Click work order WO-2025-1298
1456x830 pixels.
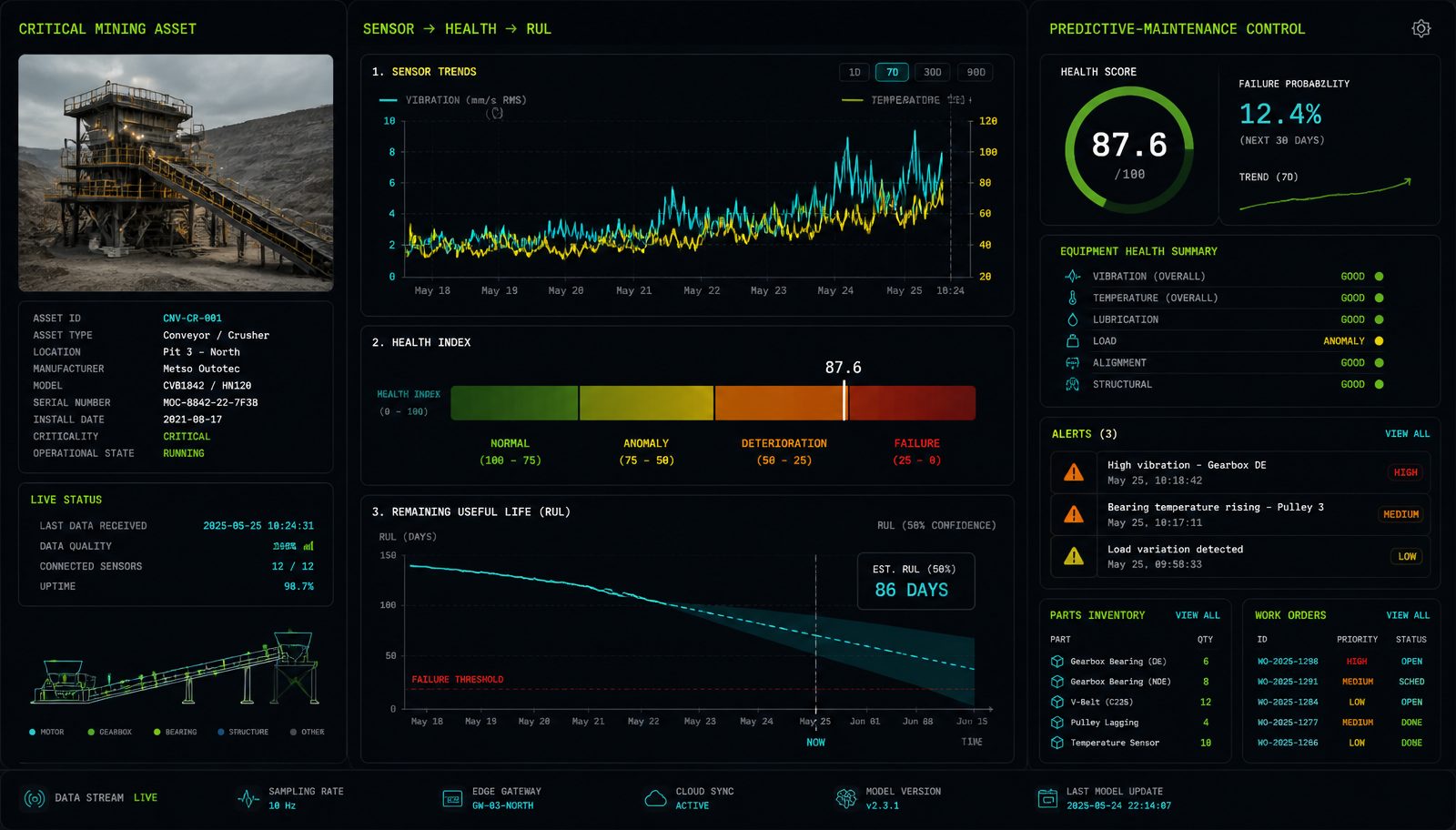pyautogui.click(x=1288, y=662)
